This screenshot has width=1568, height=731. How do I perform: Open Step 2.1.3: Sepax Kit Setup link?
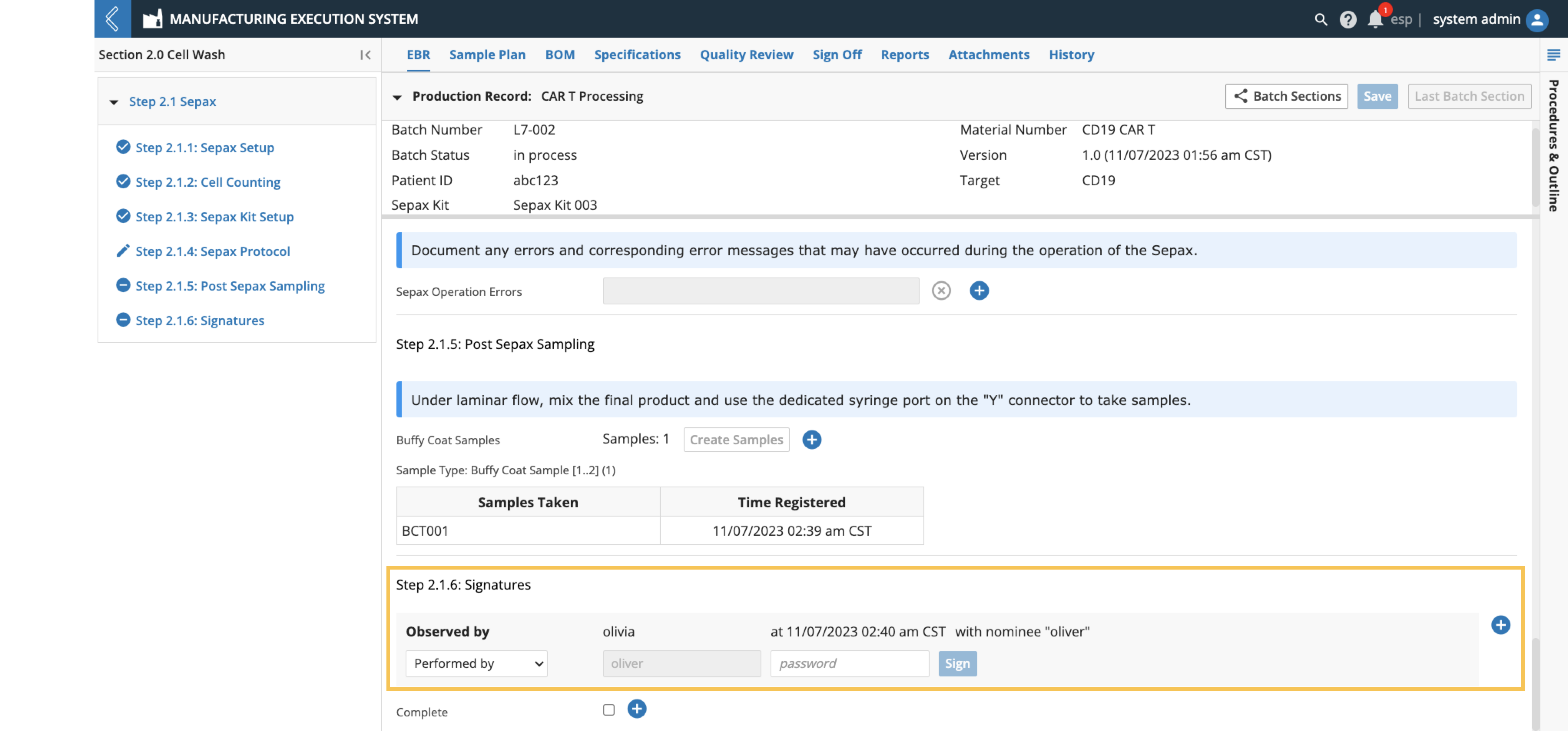pyautogui.click(x=214, y=217)
